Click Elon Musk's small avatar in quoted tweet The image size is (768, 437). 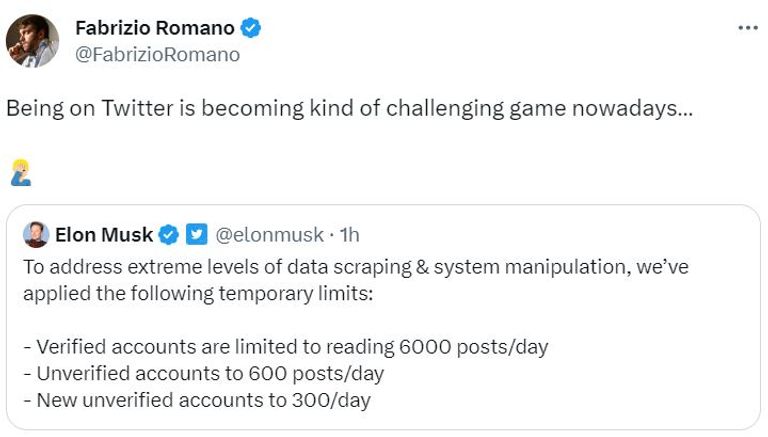click(x=36, y=234)
